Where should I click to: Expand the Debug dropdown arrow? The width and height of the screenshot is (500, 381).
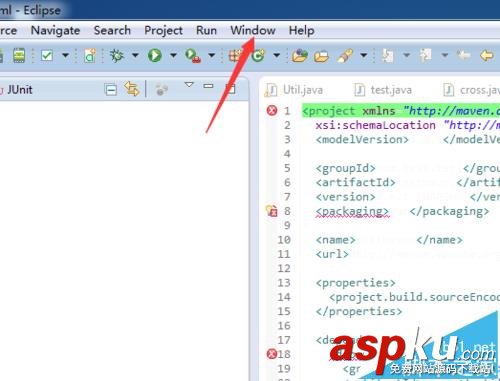point(135,55)
